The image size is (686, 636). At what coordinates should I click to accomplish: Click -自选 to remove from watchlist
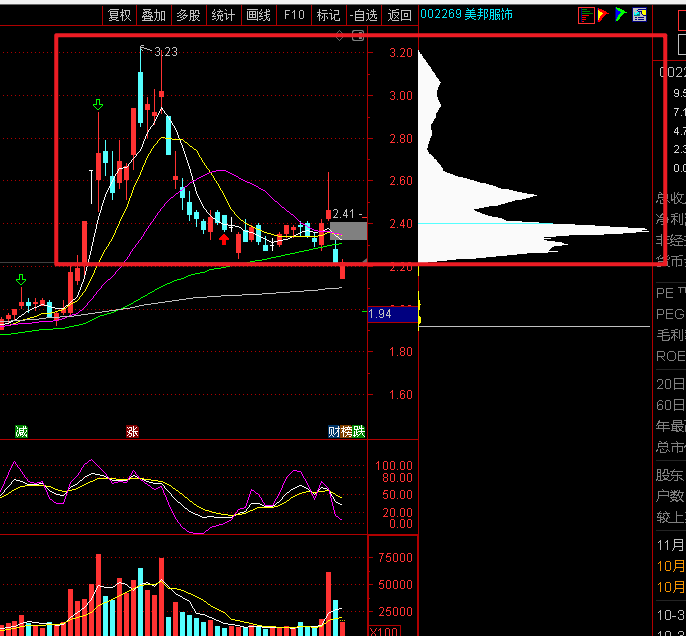tap(364, 15)
